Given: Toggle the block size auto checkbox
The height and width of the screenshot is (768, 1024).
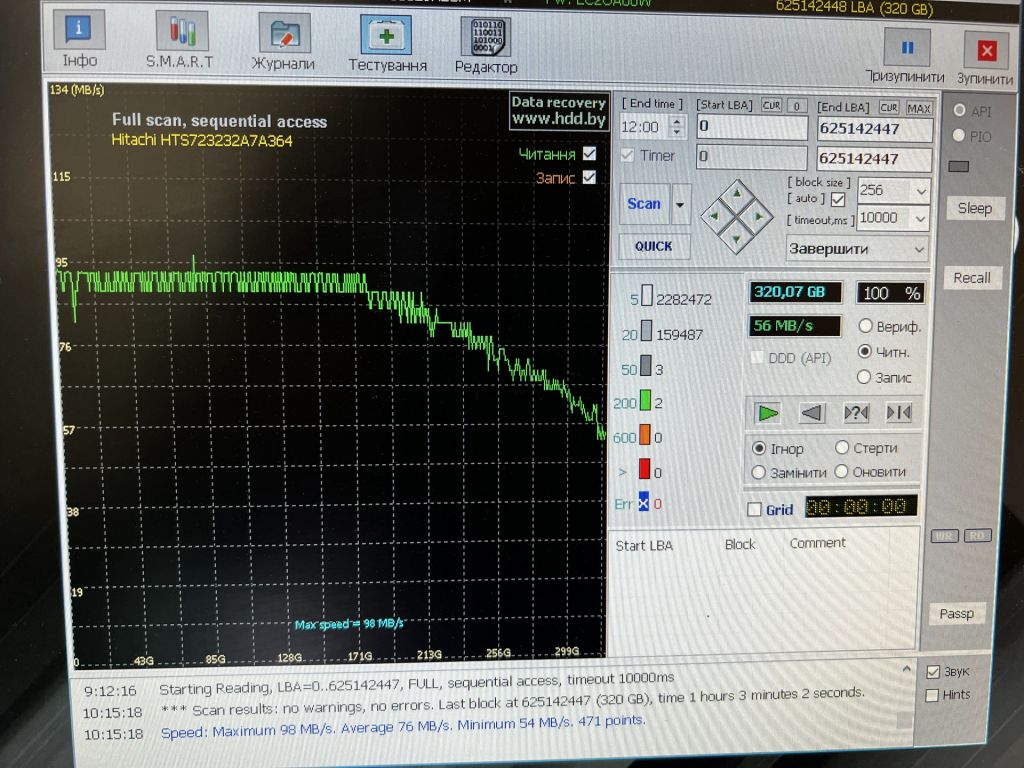Looking at the screenshot, I should click(838, 199).
